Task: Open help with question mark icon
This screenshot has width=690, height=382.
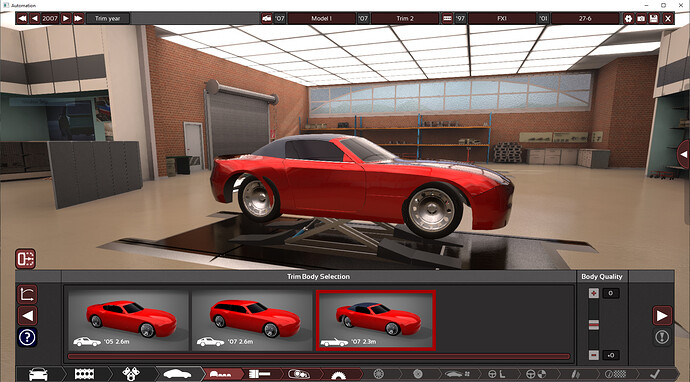Action: [27, 338]
